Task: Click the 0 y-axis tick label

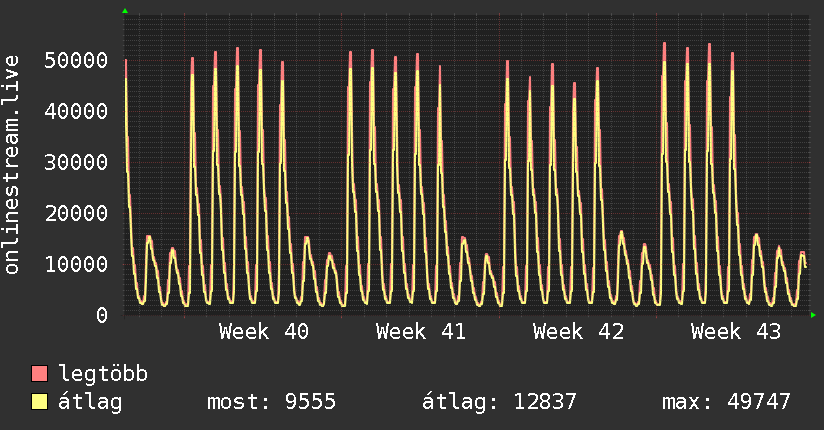Action: point(102,315)
